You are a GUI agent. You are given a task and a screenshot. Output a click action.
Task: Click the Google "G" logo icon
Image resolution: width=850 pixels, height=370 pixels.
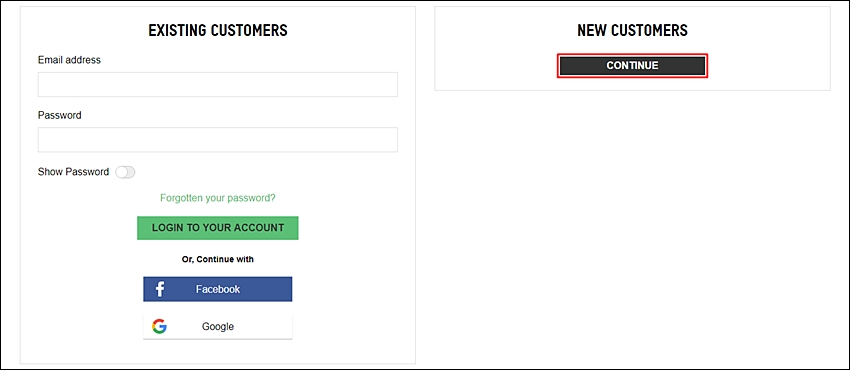click(159, 326)
